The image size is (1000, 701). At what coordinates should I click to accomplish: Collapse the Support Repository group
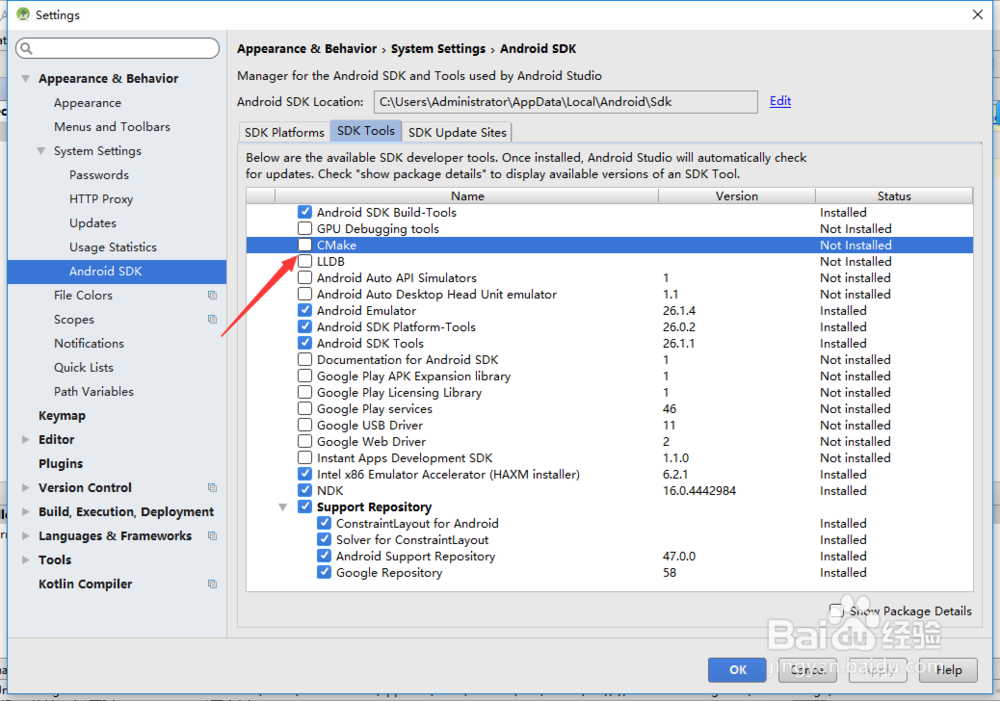[283, 507]
